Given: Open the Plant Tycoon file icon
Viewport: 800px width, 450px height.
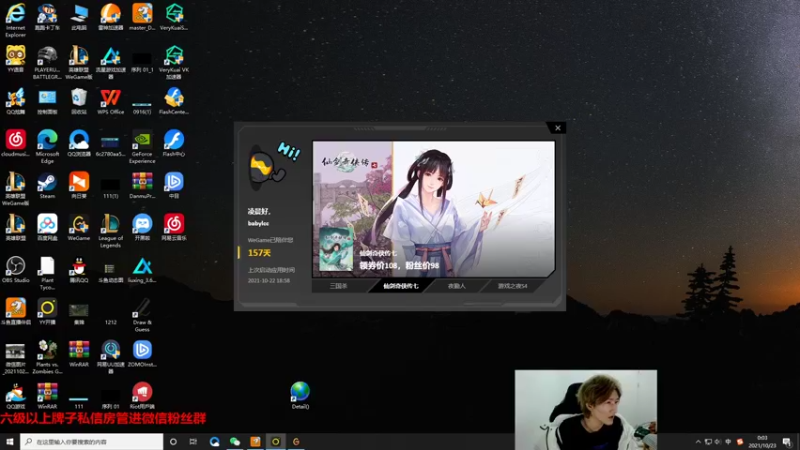Looking at the screenshot, I should click(x=47, y=273).
